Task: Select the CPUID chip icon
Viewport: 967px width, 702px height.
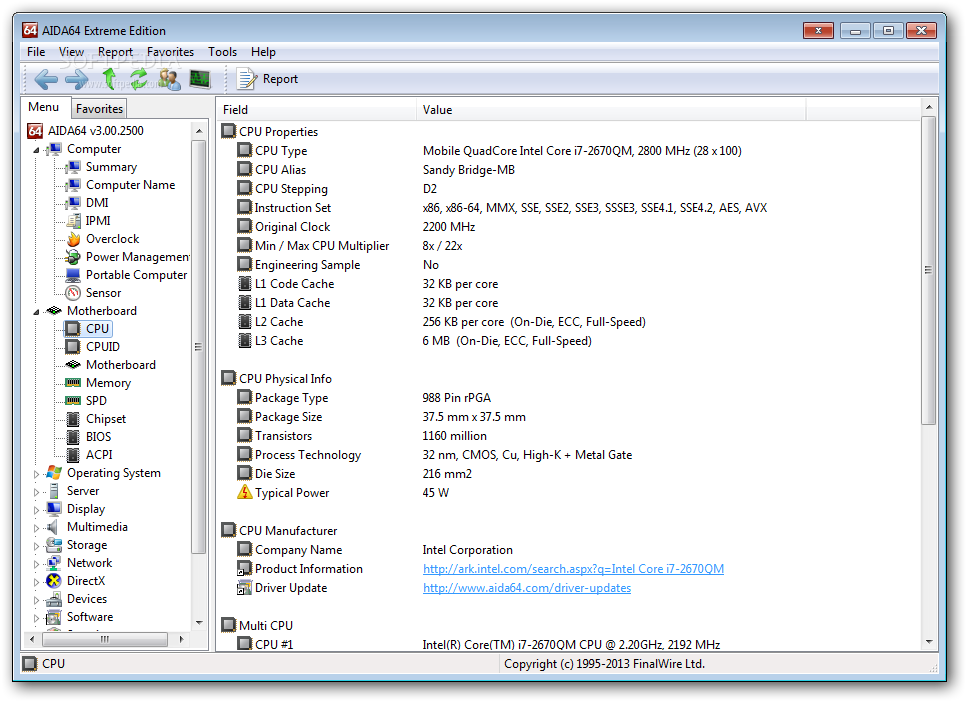Action: (x=73, y=347)
